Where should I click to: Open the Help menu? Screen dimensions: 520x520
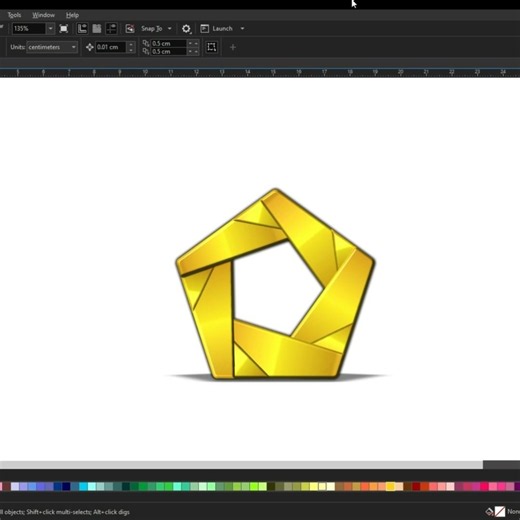click(x=72, y=15)
